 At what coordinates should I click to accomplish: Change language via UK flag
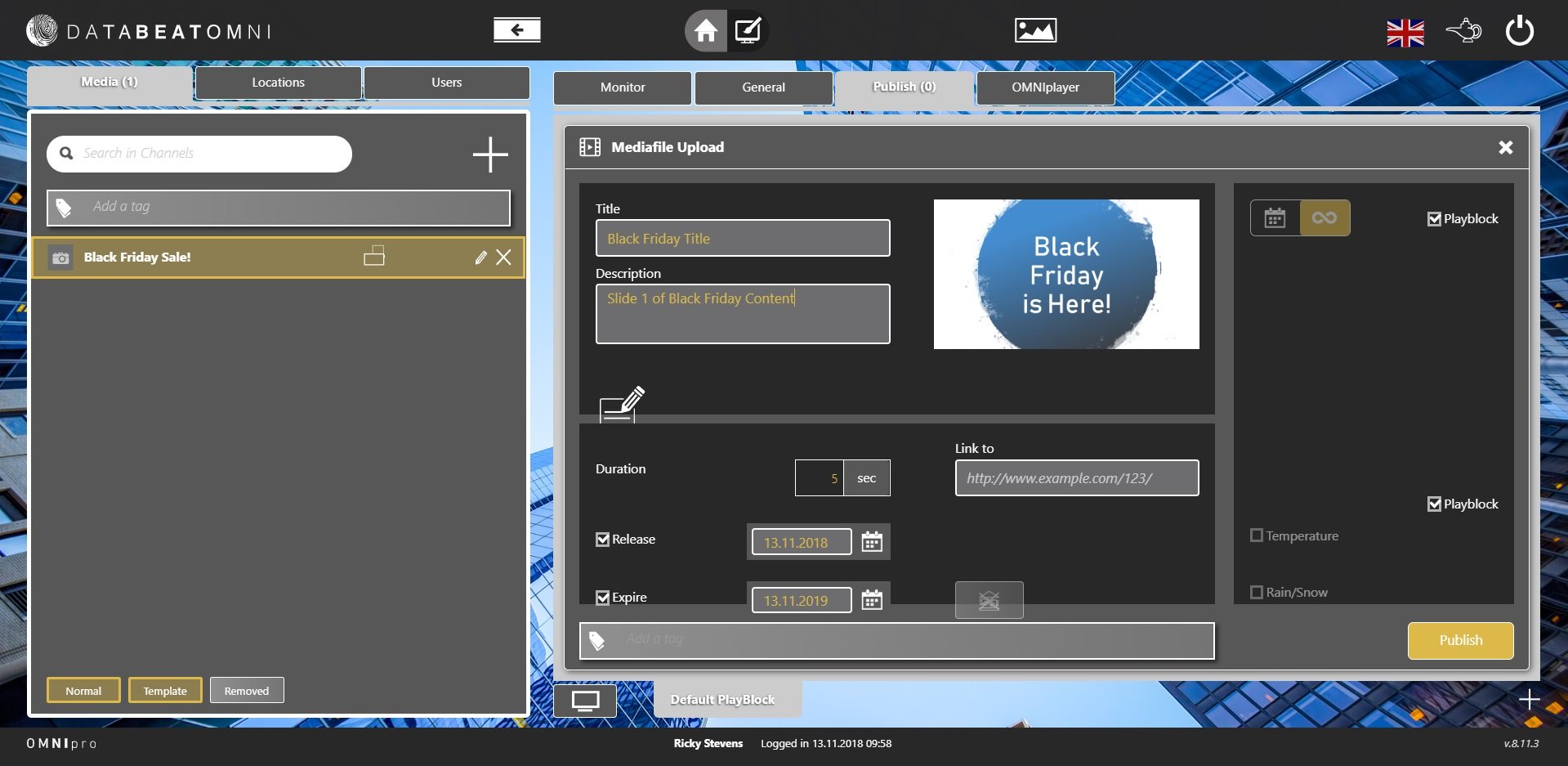pyautogui.click(x=1405, y=33)
